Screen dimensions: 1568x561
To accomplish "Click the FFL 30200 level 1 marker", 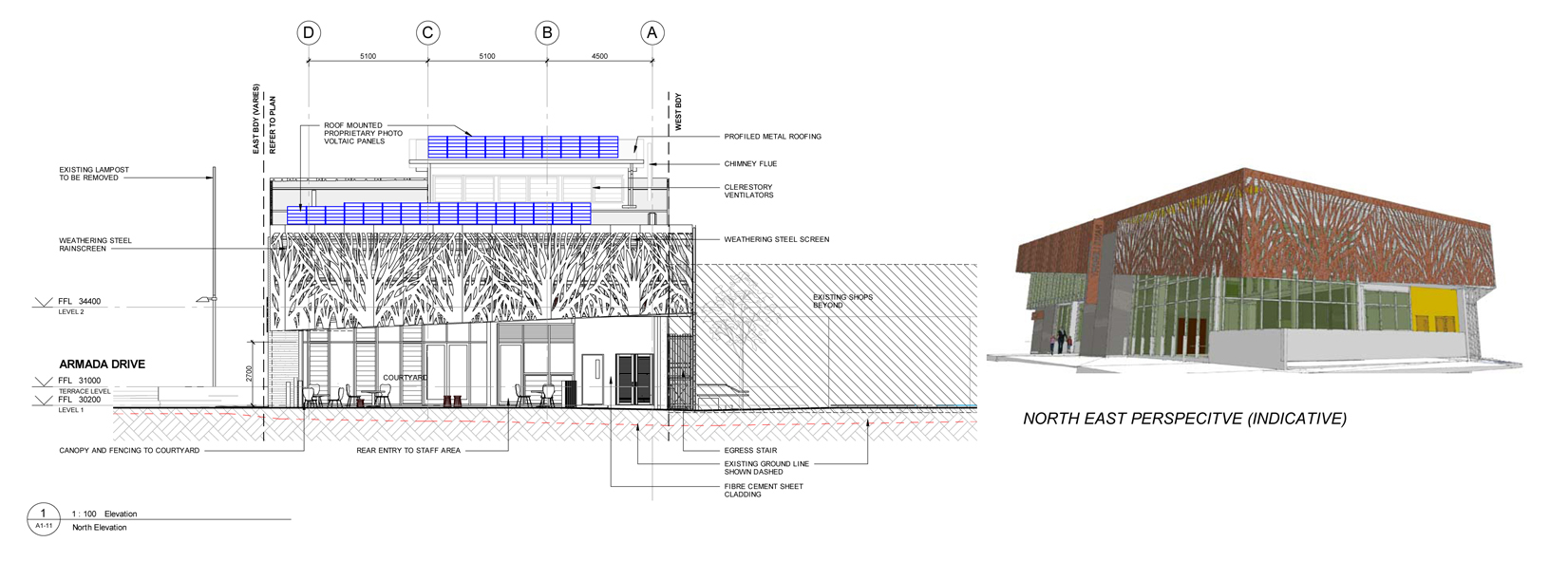I will 43,401.
